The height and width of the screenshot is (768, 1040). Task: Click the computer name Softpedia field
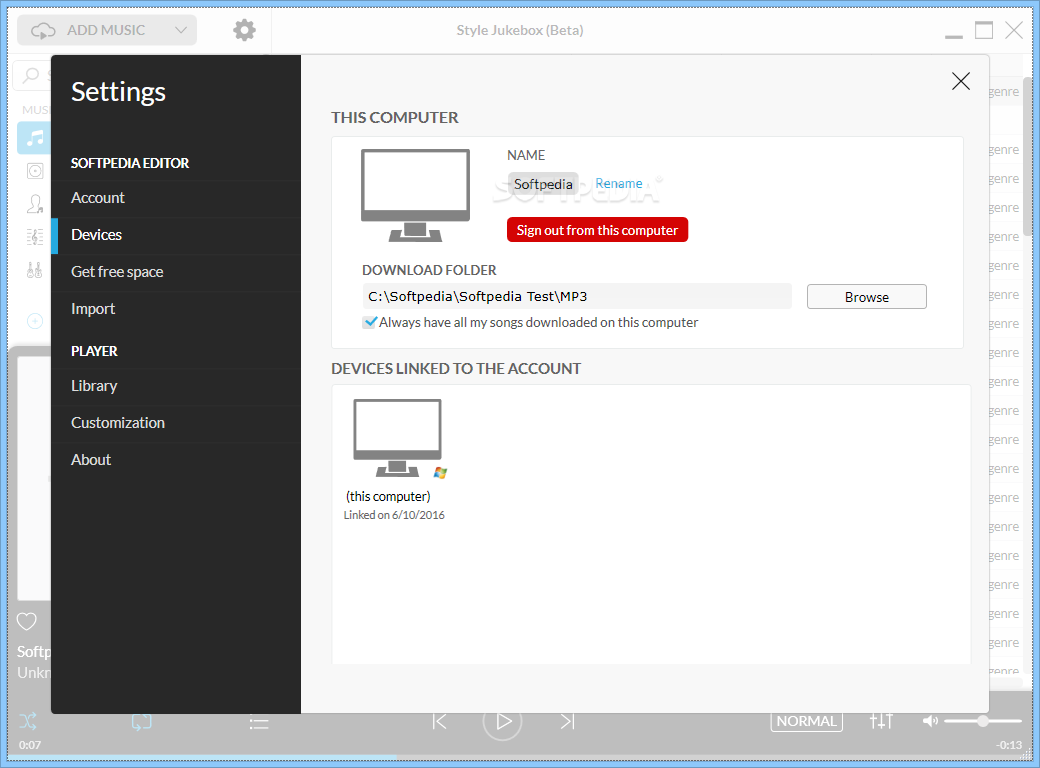click(543, 184)
